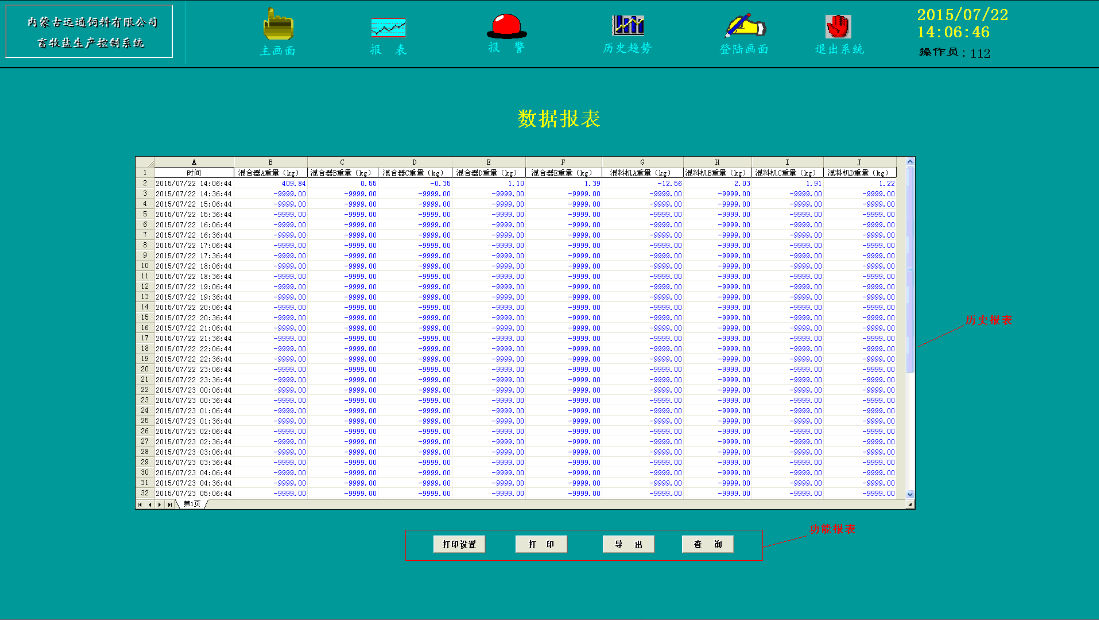The height and width of the screenshot is (620, 1099).
Task: Click the 打印 print button
Action: pyautogui.click(x=541, y=544)
